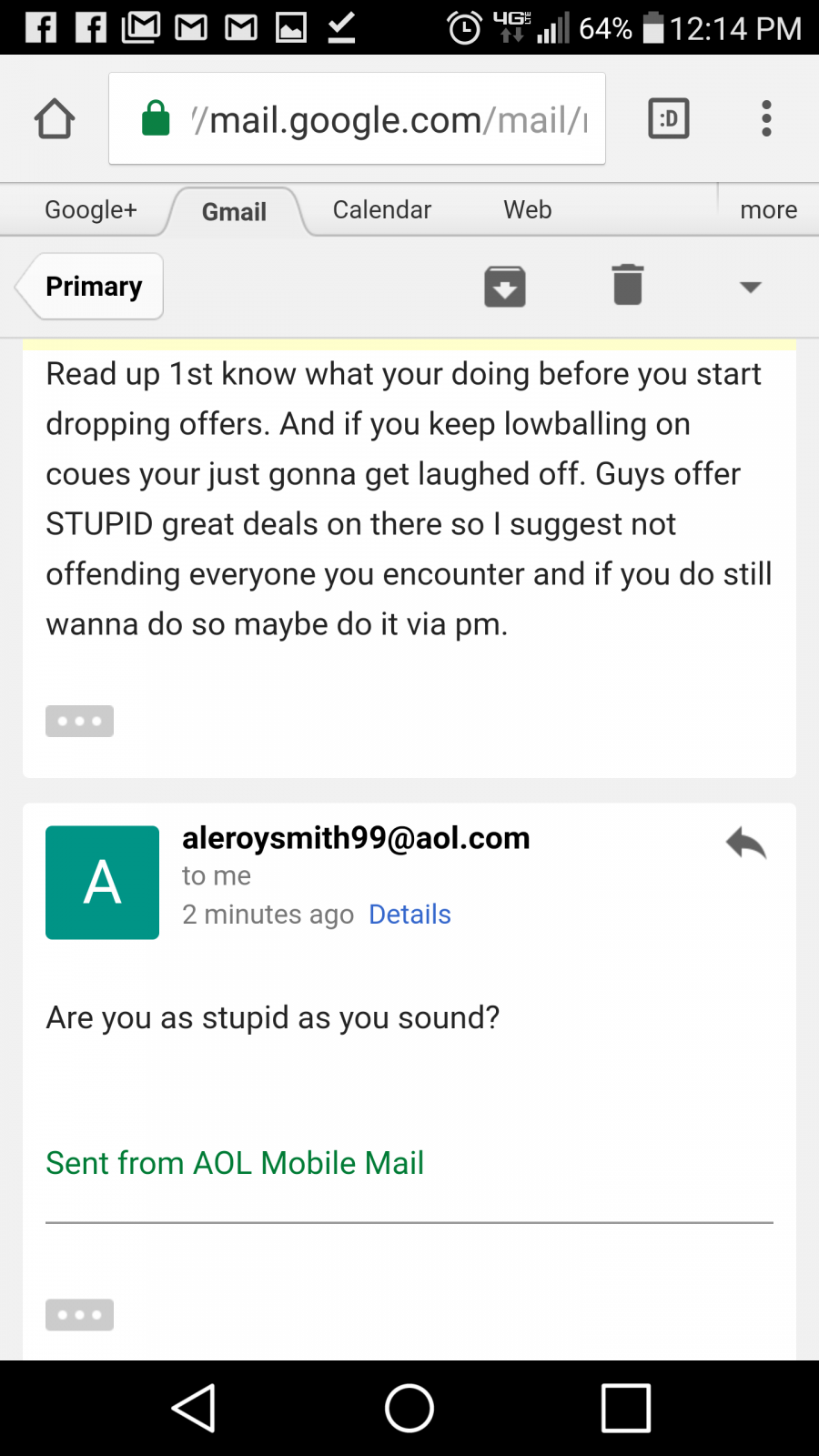Go back to the Primary inbox
The height and width of the screenshot is (1456, 819).
point(91,287)
